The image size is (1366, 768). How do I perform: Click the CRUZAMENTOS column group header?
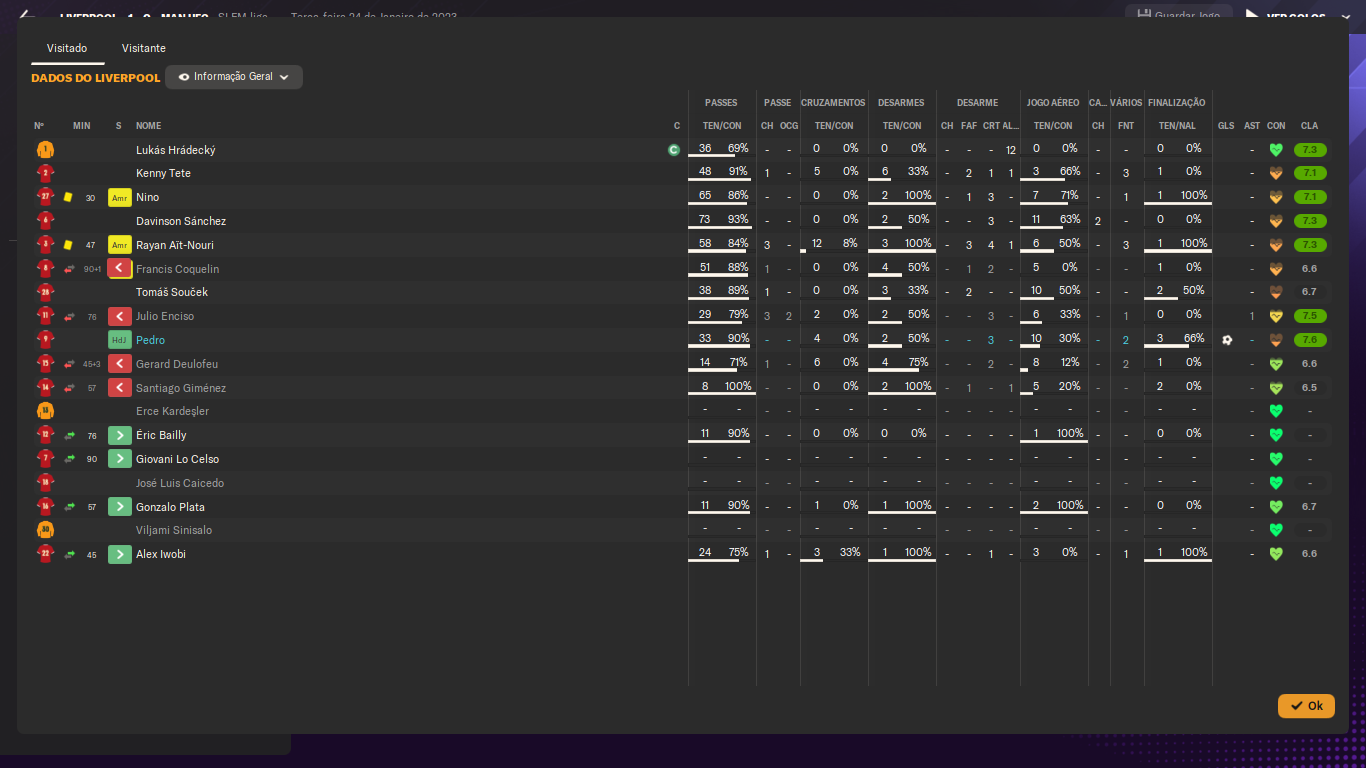click(x=833, y=103)
